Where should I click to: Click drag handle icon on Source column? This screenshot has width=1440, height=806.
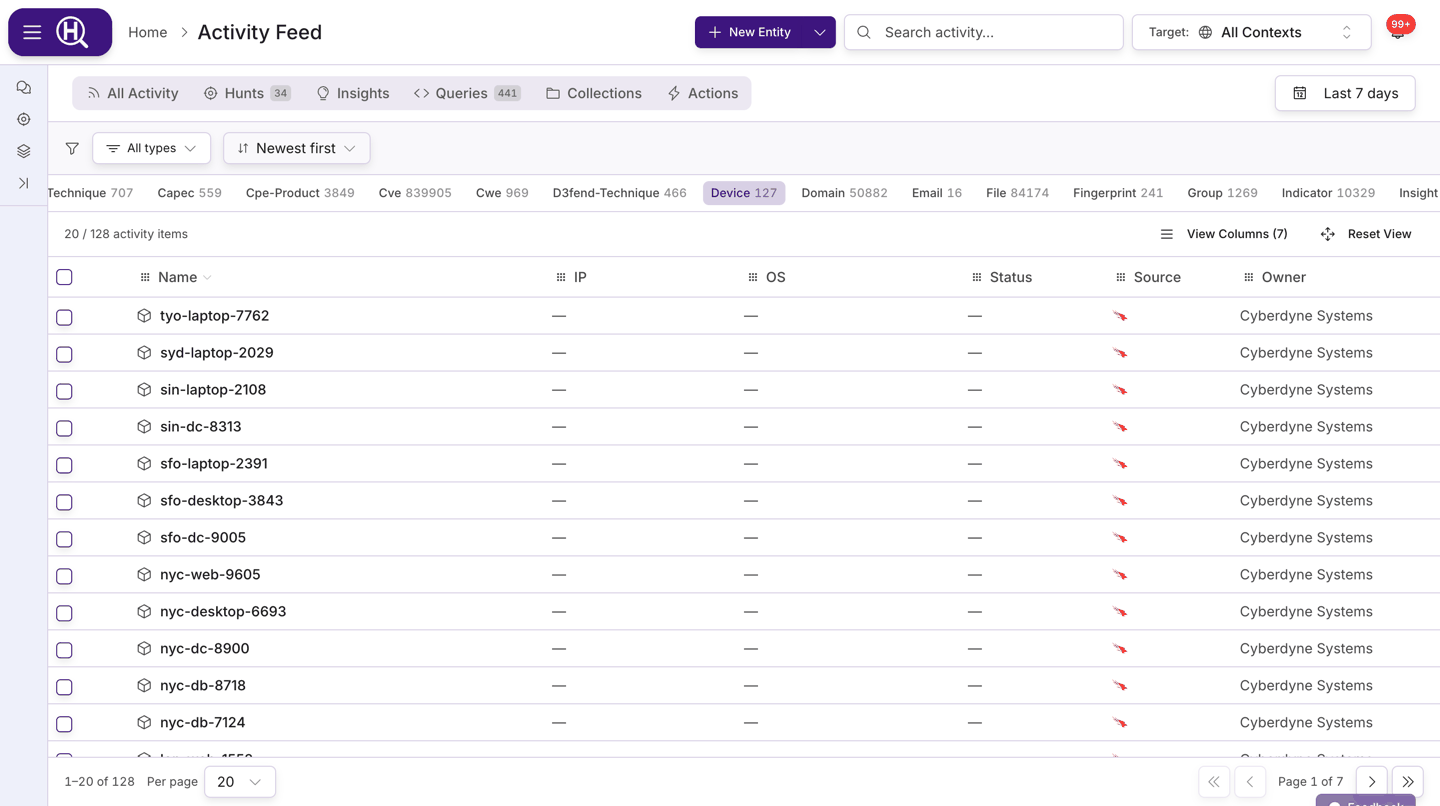point(1120,277)
